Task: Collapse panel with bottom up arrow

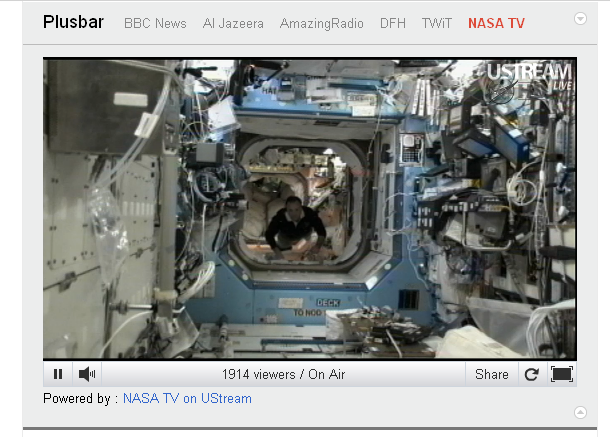Action: (x=580, y=412)
